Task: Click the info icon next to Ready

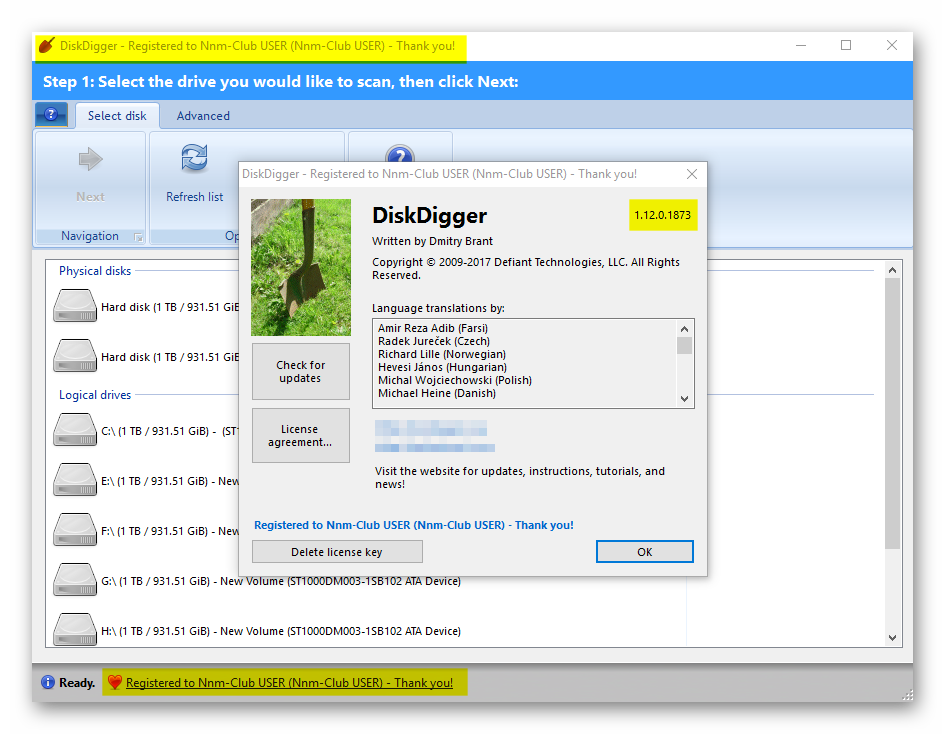Action: pyautogui.click(x=48, y=682)
